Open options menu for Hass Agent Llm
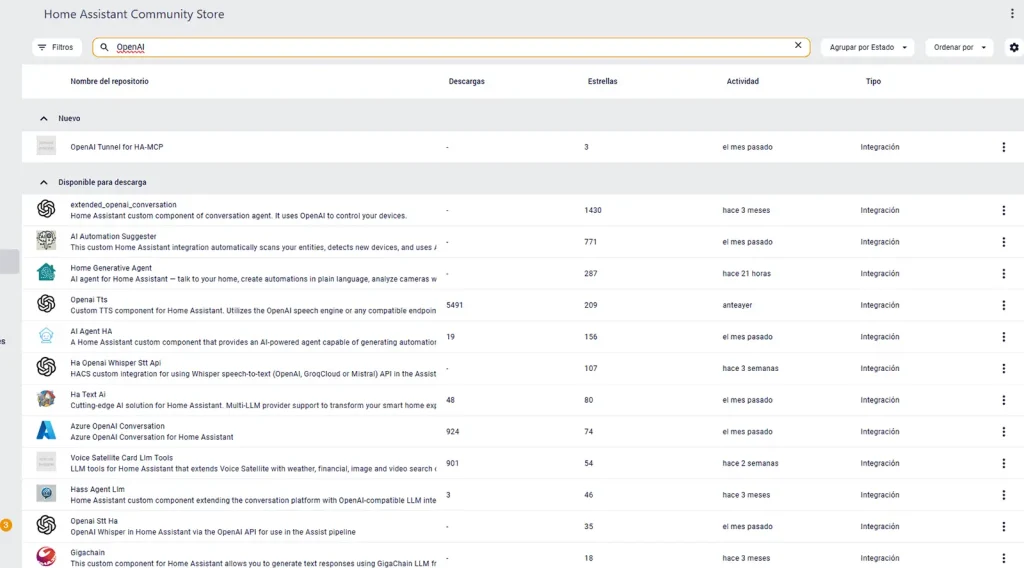Viewport: 1024px width, 568px height. tap(1003, 495)
